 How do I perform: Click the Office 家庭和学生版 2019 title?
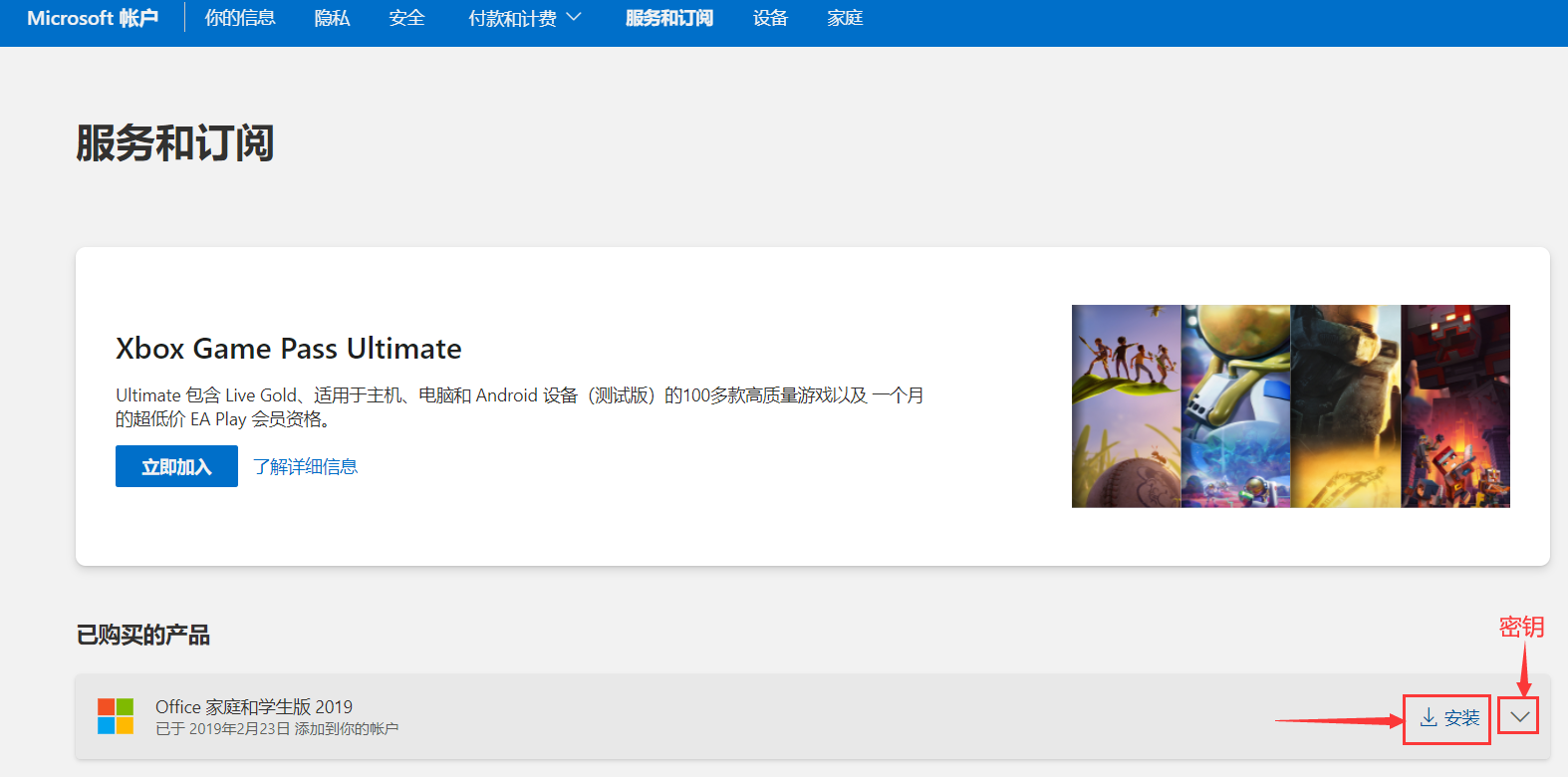254,706
